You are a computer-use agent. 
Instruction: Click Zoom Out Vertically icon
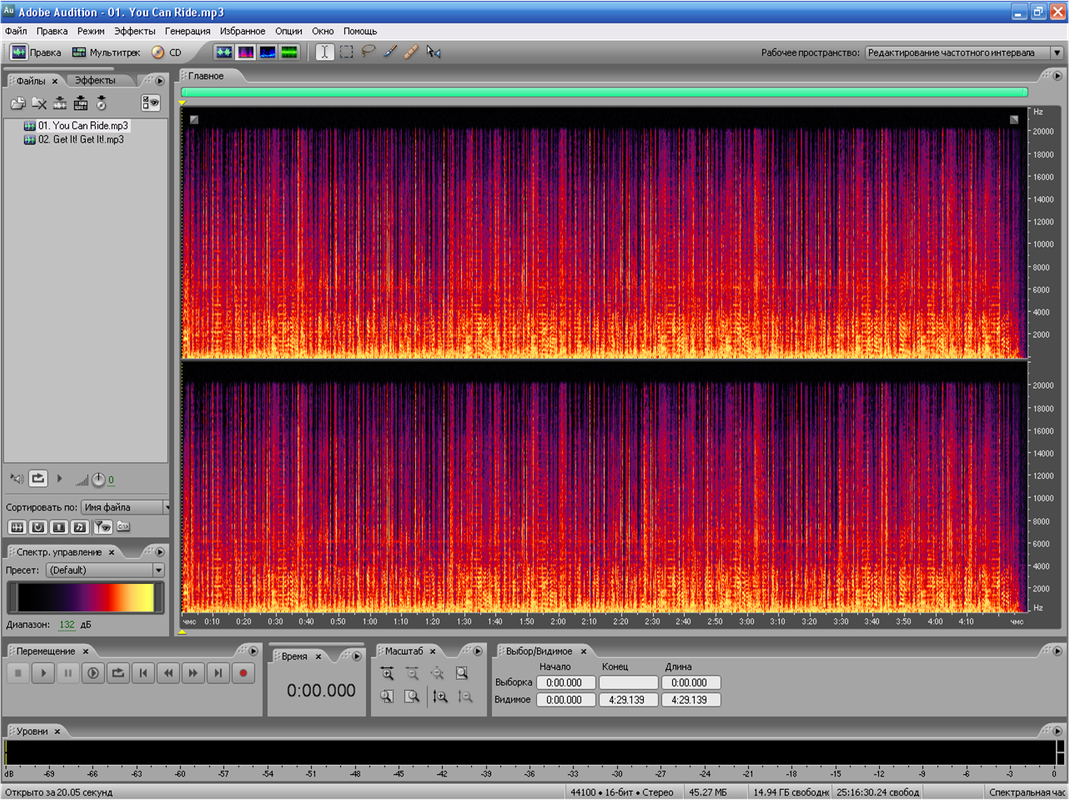(x=465, y=696)
